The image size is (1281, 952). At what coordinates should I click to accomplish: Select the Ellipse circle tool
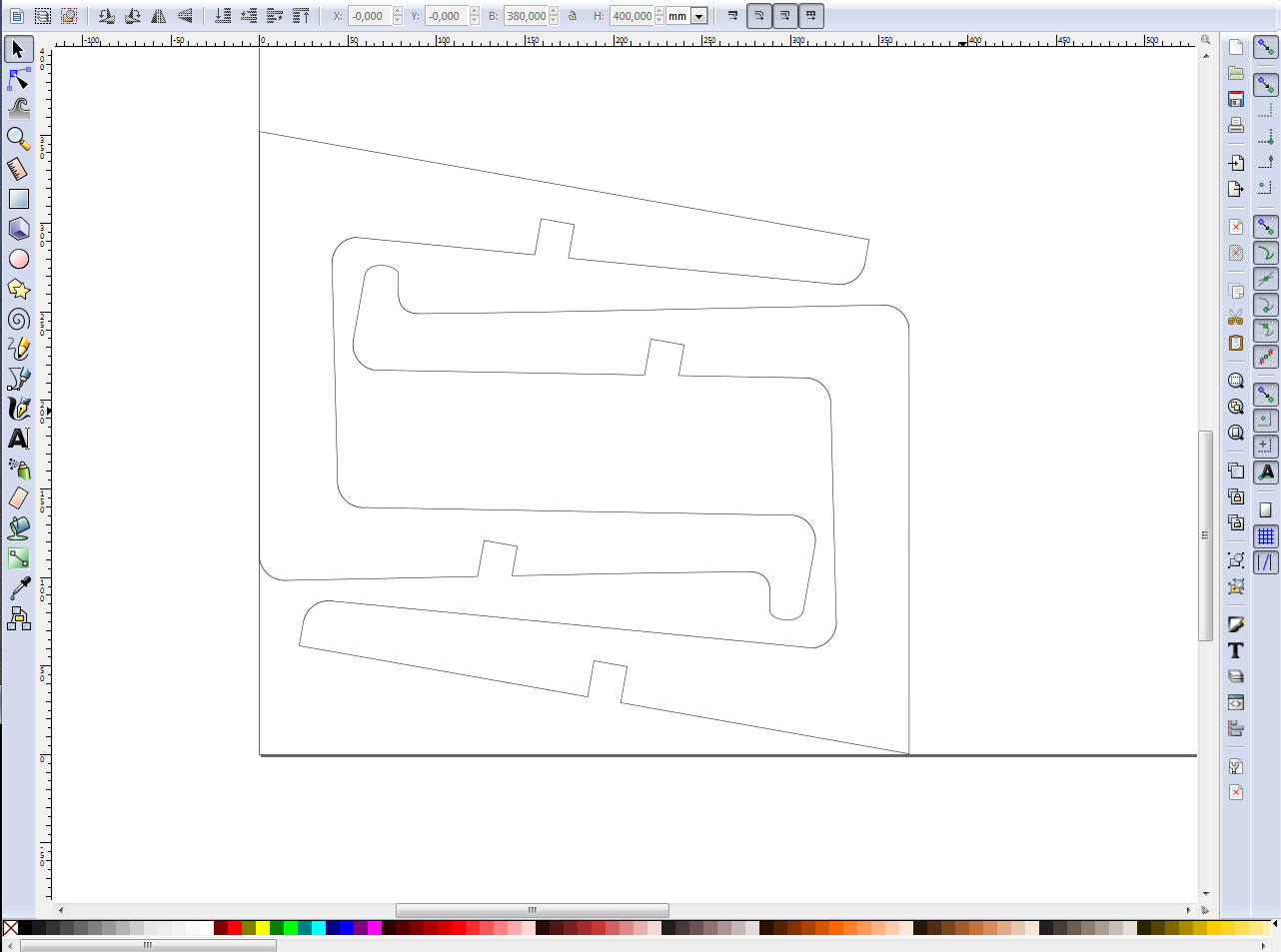tap(19, 259)
